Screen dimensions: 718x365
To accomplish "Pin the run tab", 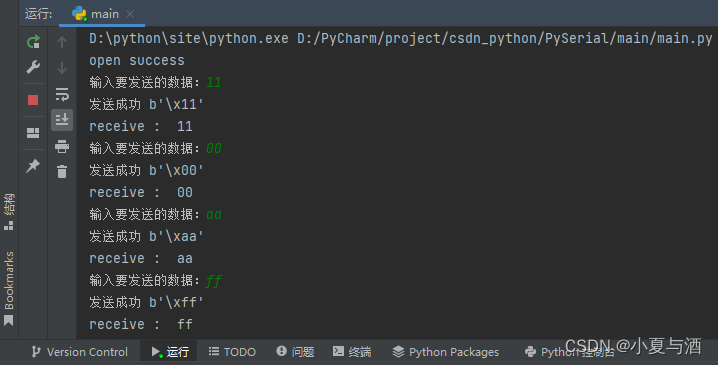I will (33, 165).
